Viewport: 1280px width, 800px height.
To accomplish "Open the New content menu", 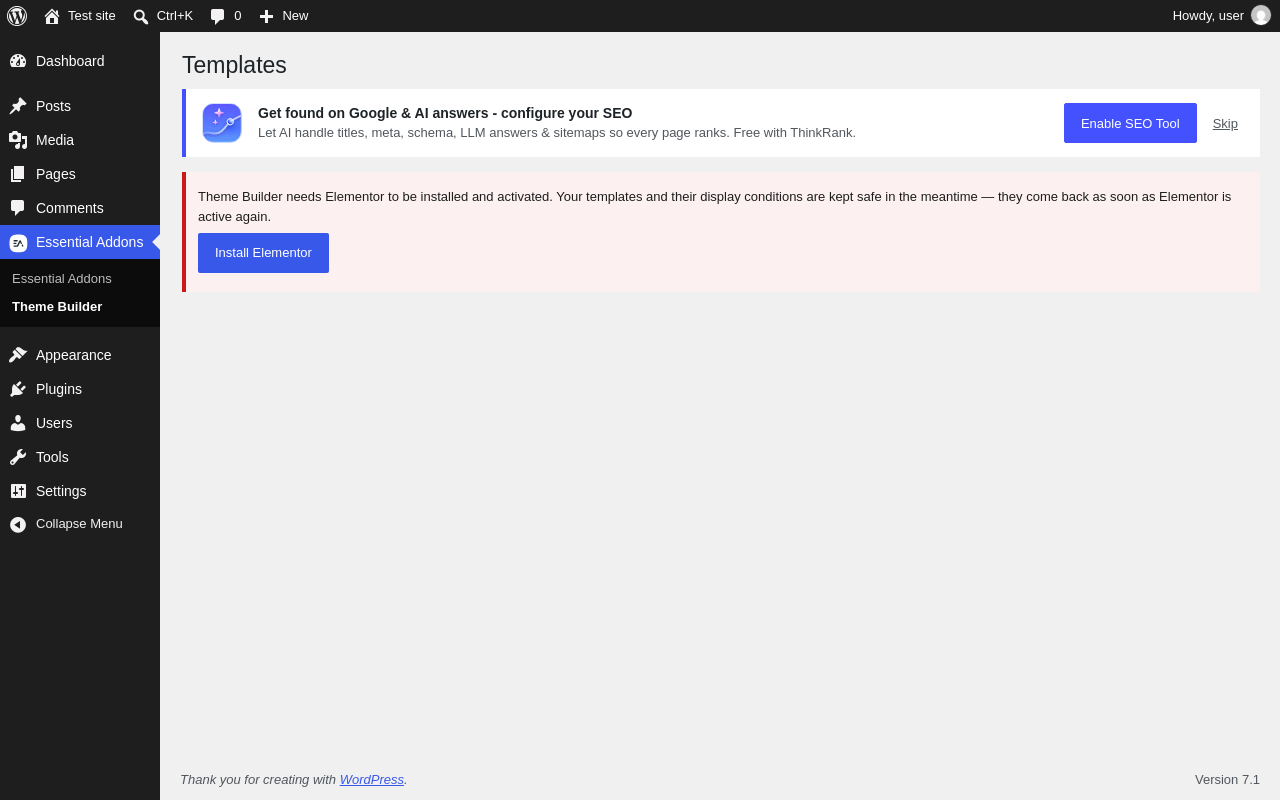I will click(284, 16).
